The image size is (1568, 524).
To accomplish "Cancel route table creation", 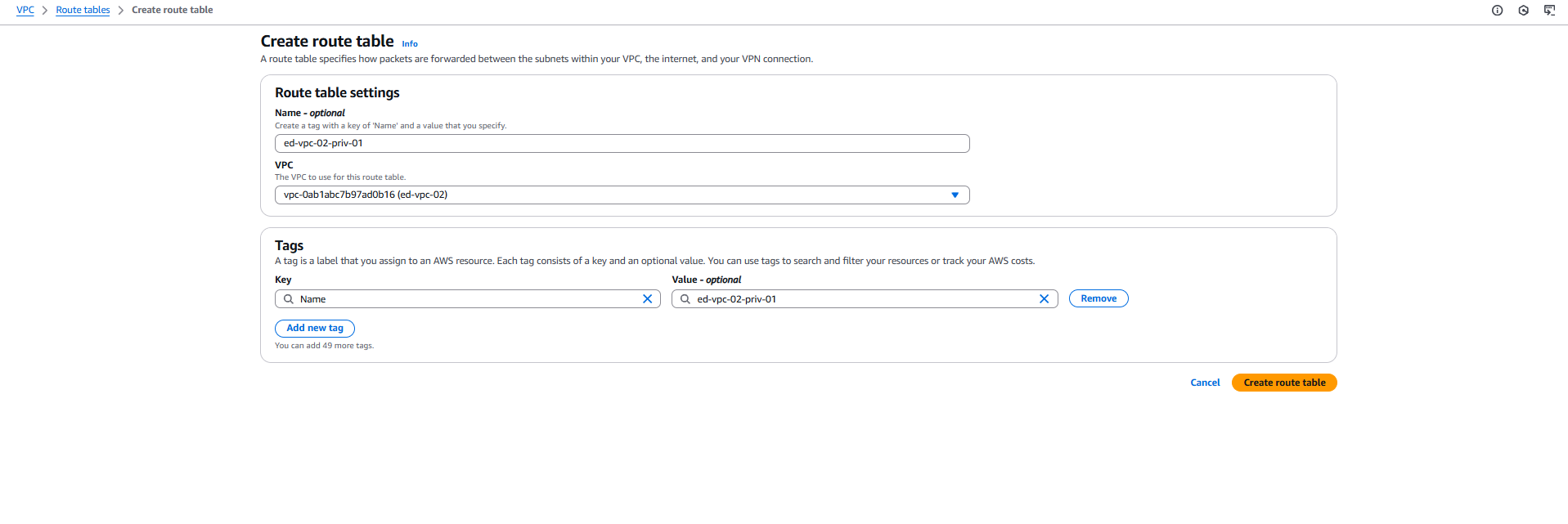I will coord(1205,383).
